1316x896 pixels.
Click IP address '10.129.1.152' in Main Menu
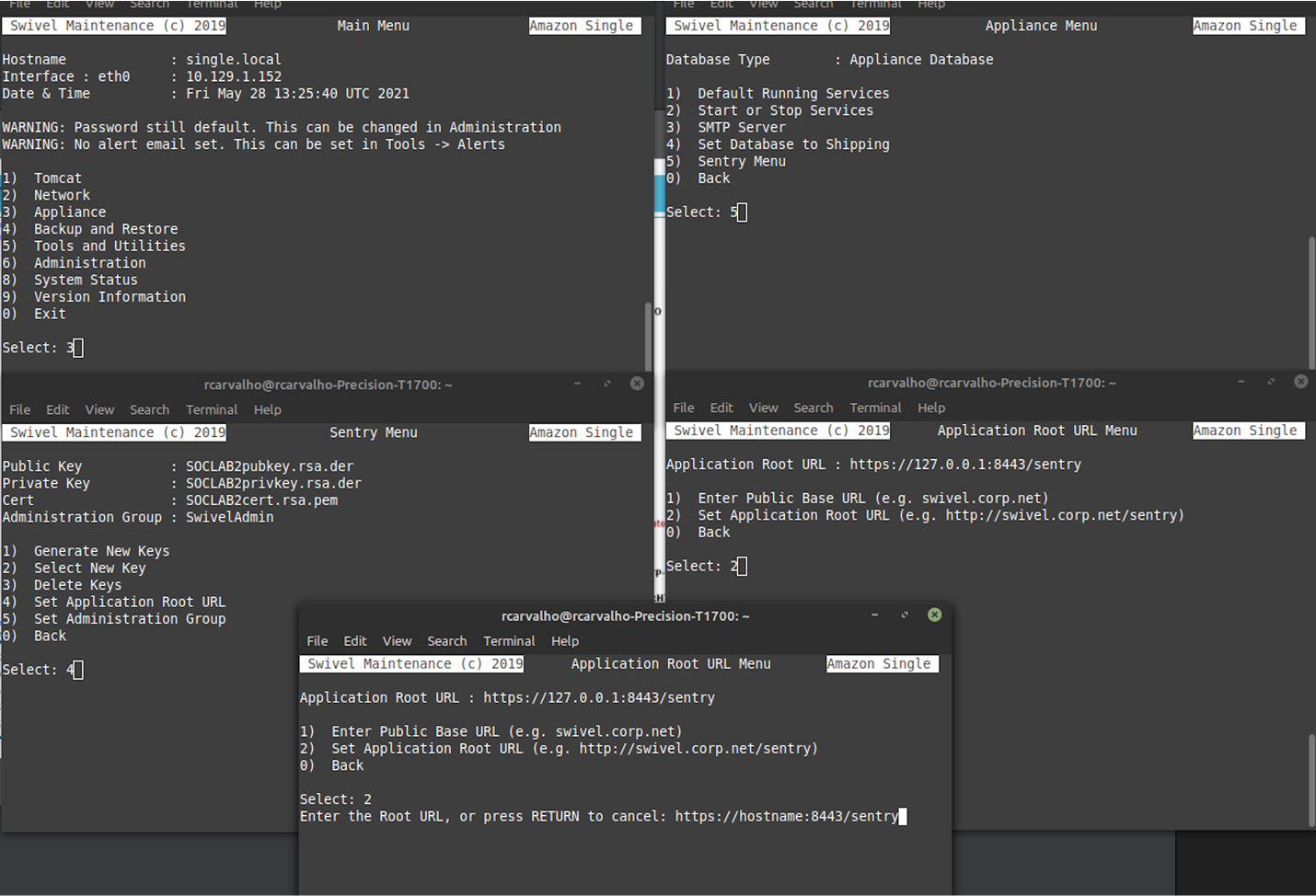(x=234, y=77)
